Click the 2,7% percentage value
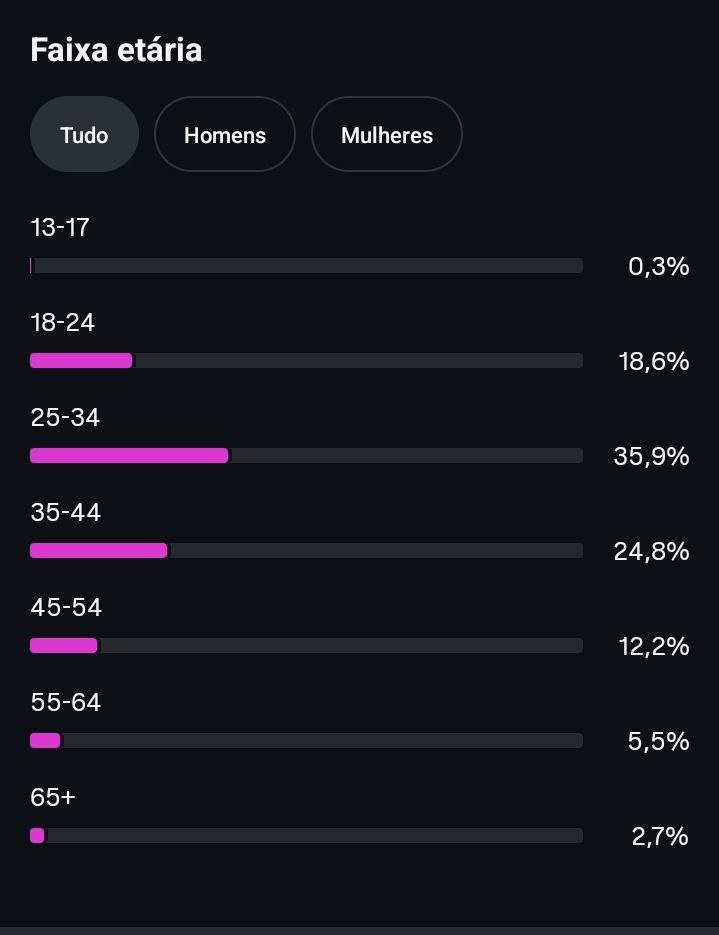This screenshot has width=719, height=935. [659, 836]
